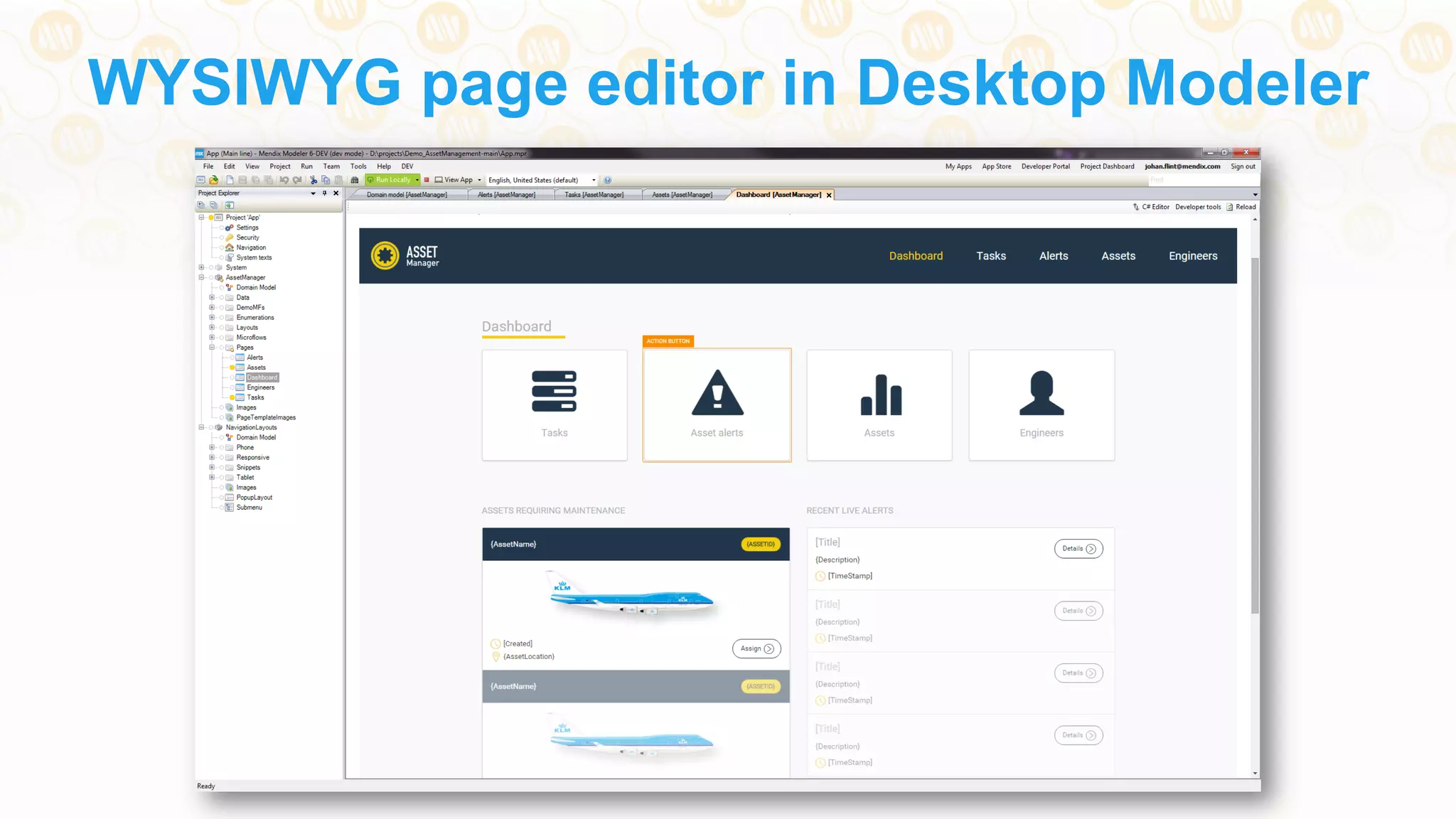Click collapse-all icon in Project Explorer

pos(213,205)
